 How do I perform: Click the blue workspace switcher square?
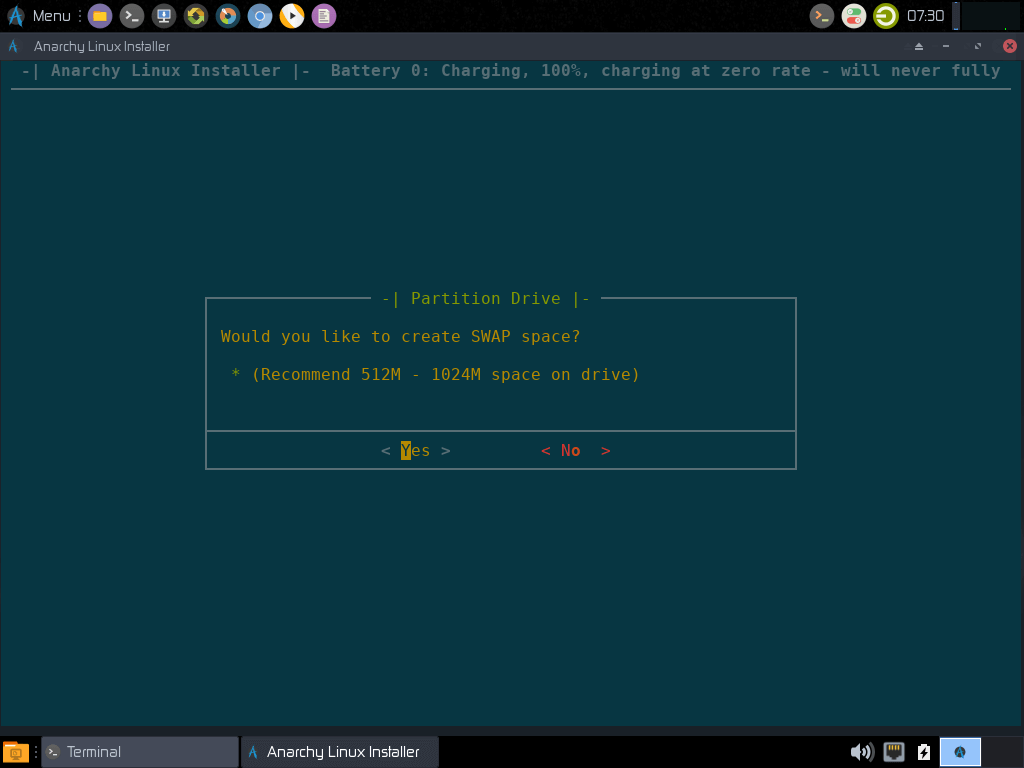(960, 752)
